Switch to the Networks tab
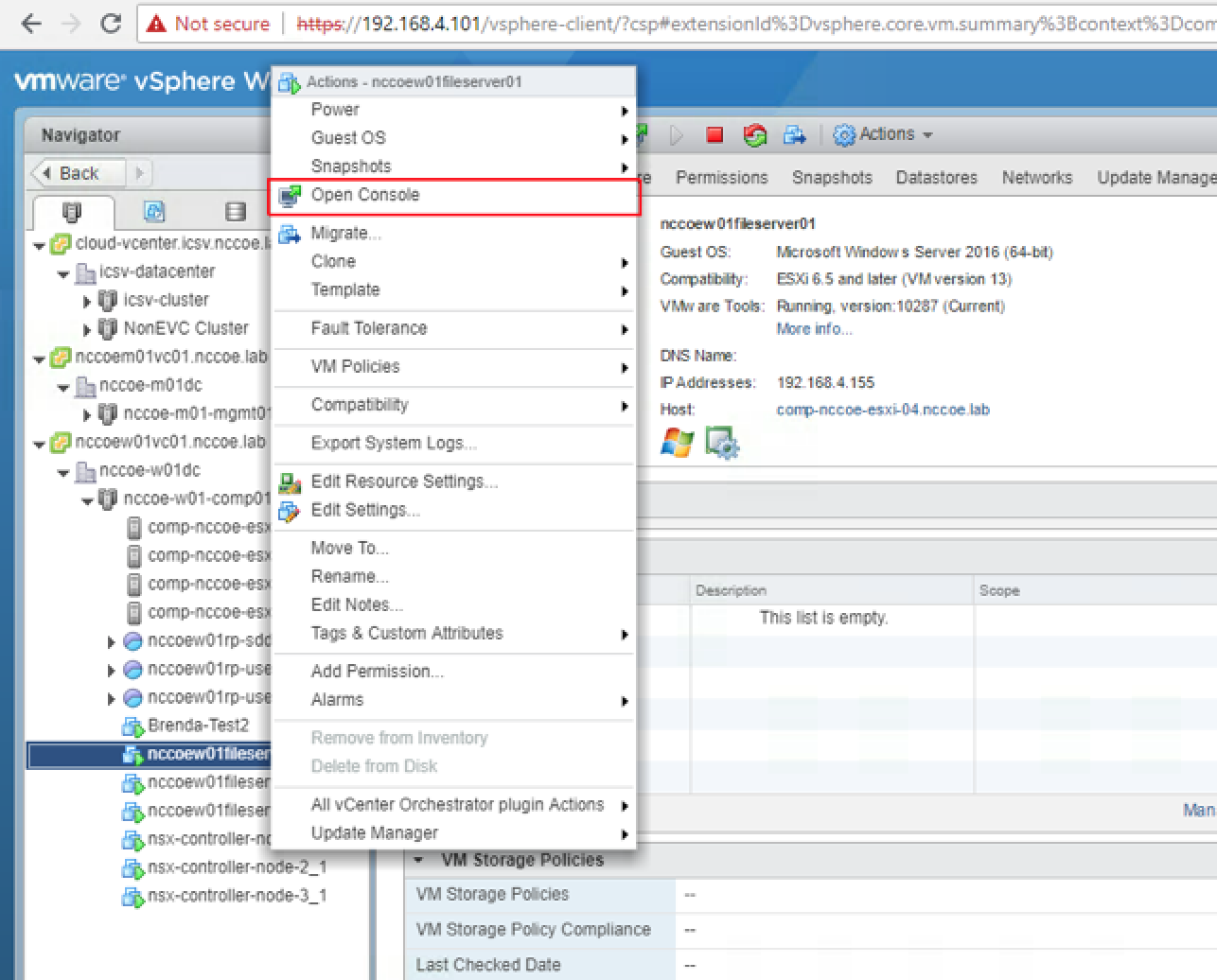 pyautogui.click(x=1037, y=178)
